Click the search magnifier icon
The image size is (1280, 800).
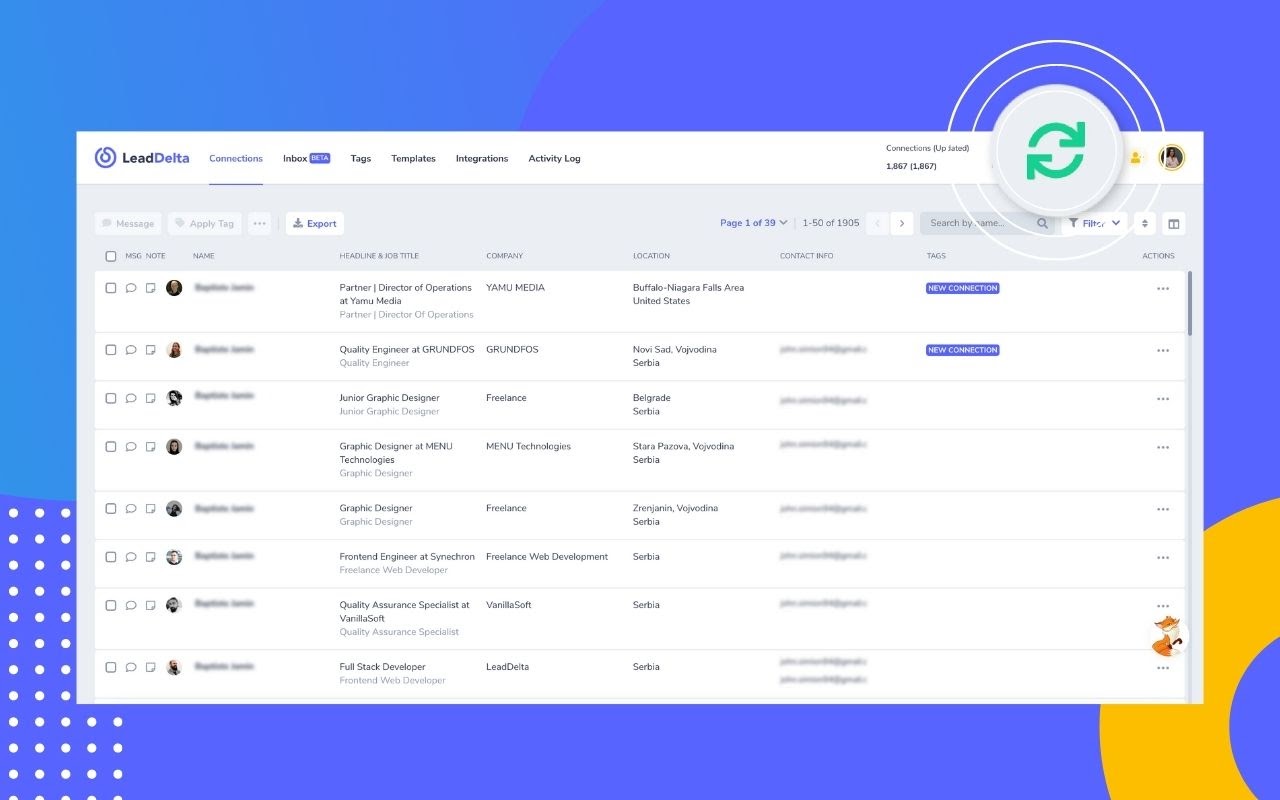tap(1043, 224)
